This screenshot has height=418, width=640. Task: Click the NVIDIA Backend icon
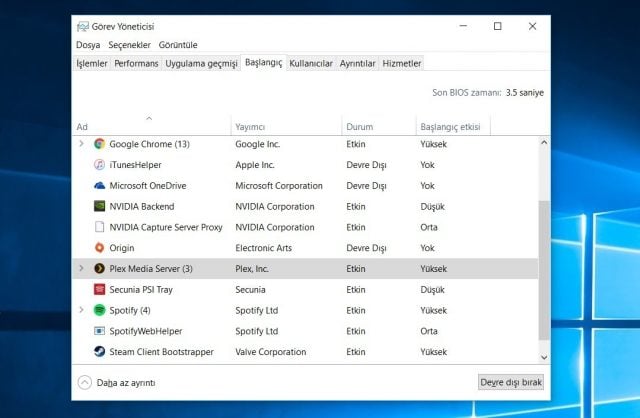pyautogui.click(x=99, y=206)
